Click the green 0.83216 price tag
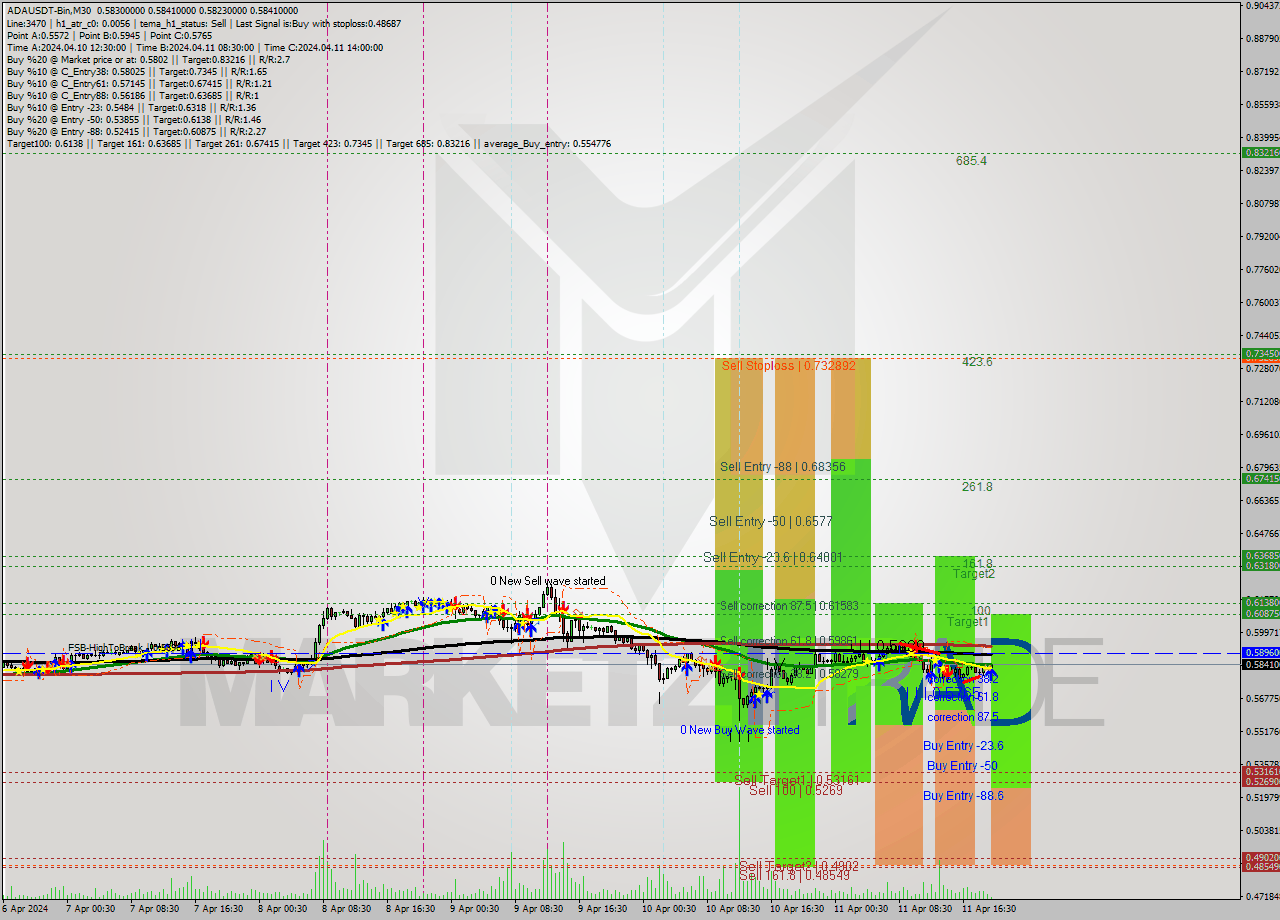Image resolution: width=1280 pixels, height=920 pixels. (x=1260, y=153)
